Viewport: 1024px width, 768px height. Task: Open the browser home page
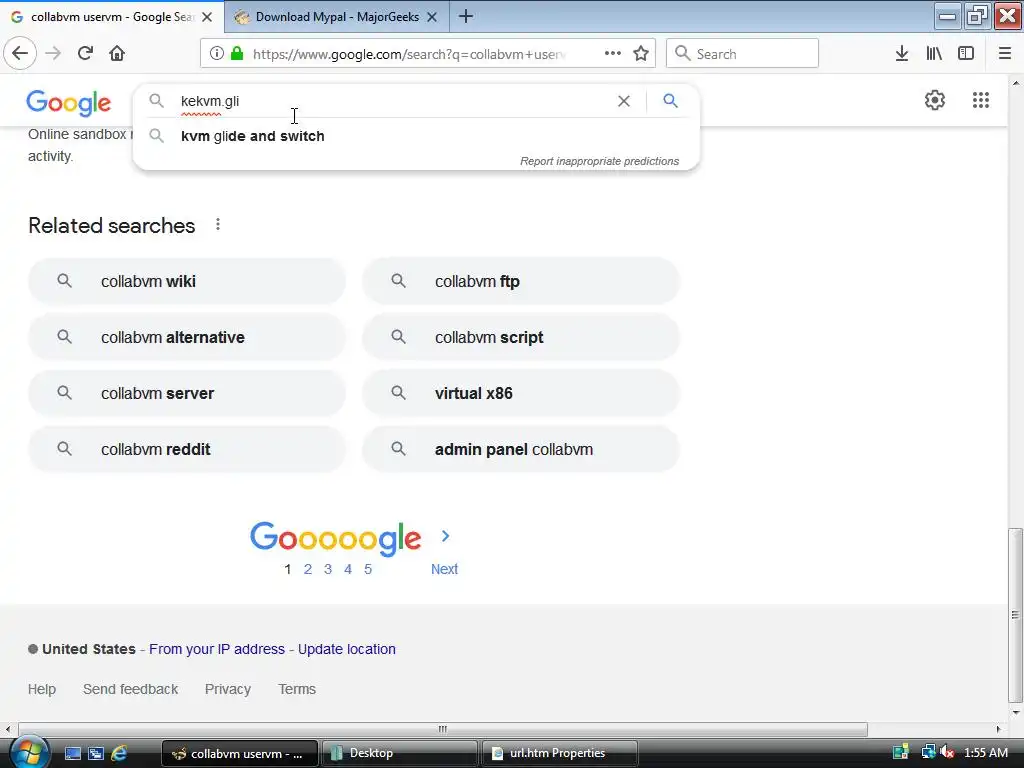[117, 54]
